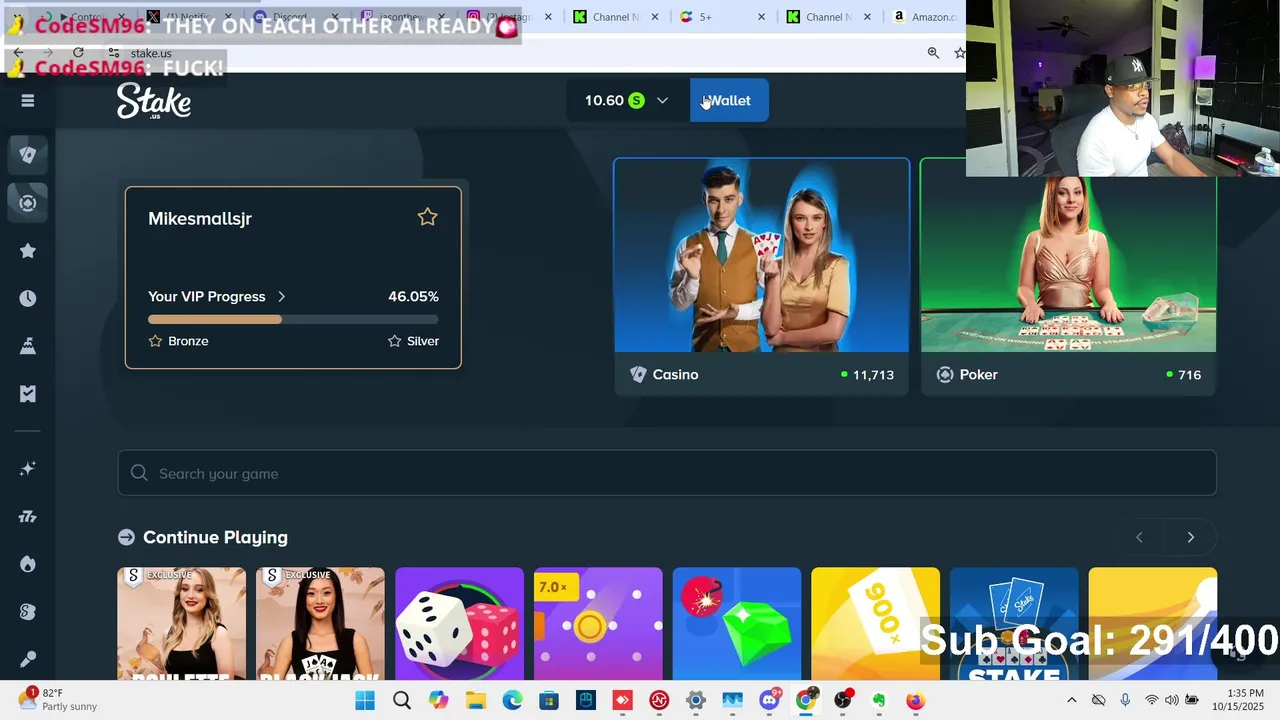Click the VIP progress bar

(293, 320)
